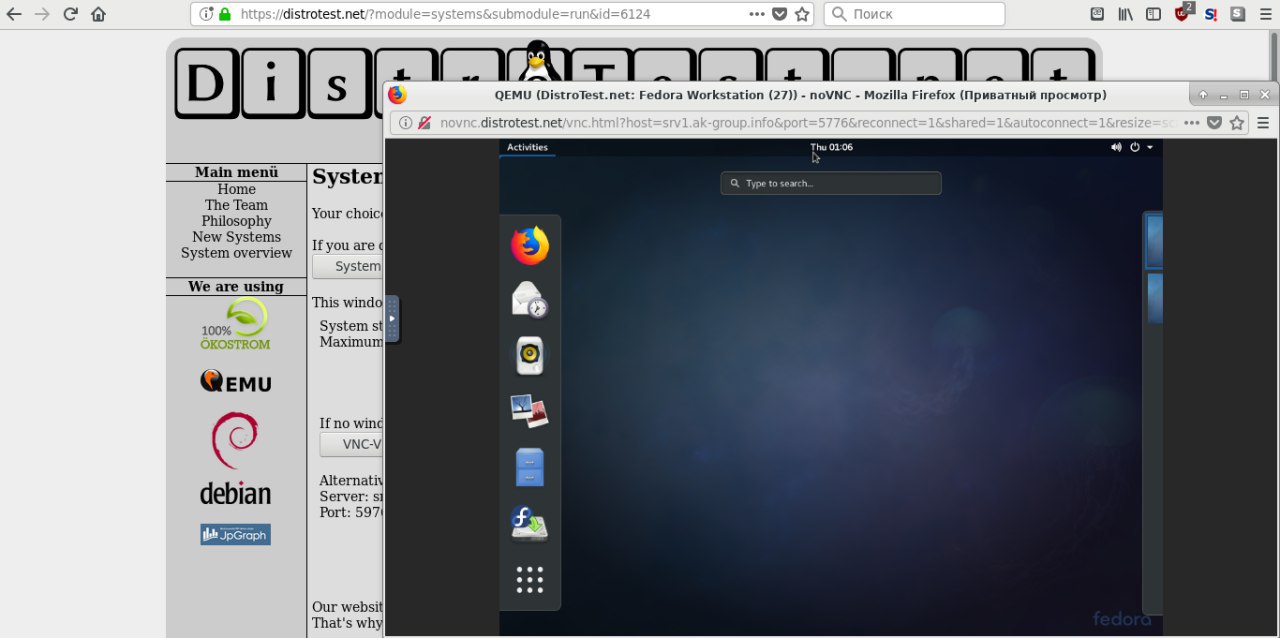Click the uBlock Origin extension icon
This screenshot has height=638, width=1280.
pos(1183,13)
